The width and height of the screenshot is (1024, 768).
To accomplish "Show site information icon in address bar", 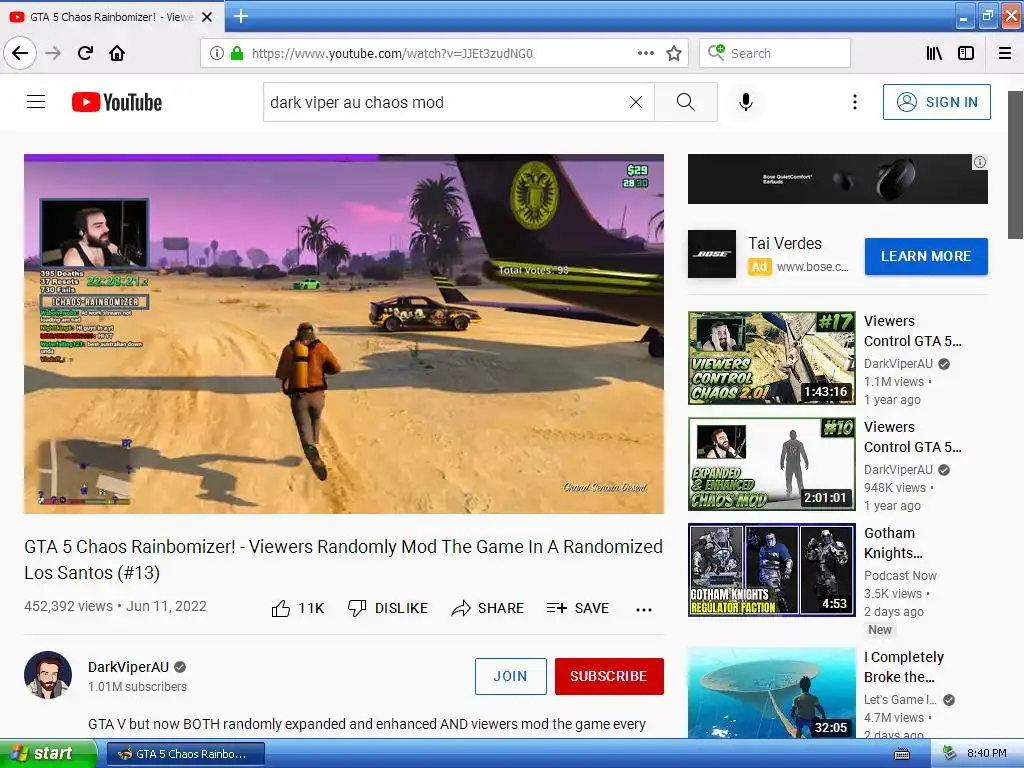I will tap(217, 54).
